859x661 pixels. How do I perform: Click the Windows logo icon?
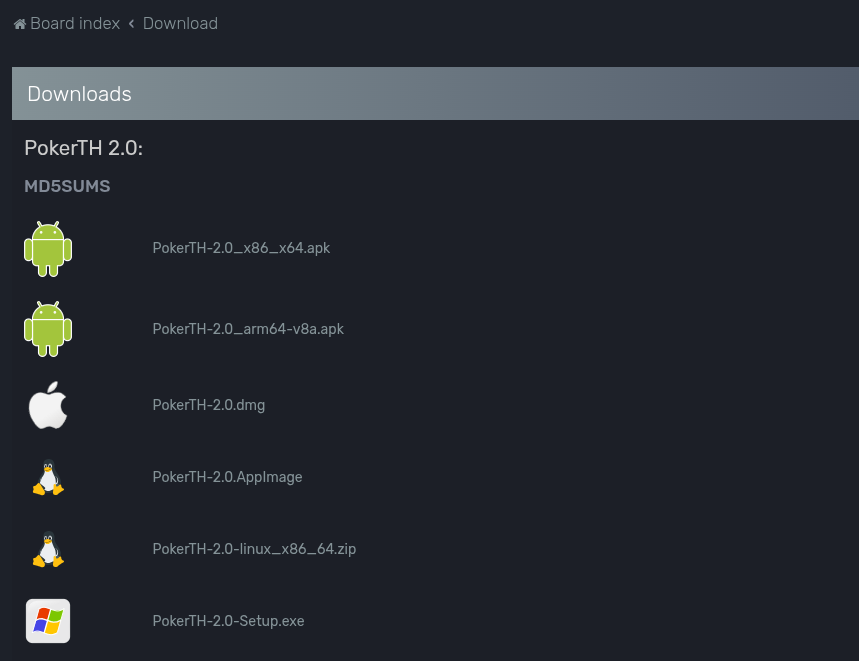48,621
